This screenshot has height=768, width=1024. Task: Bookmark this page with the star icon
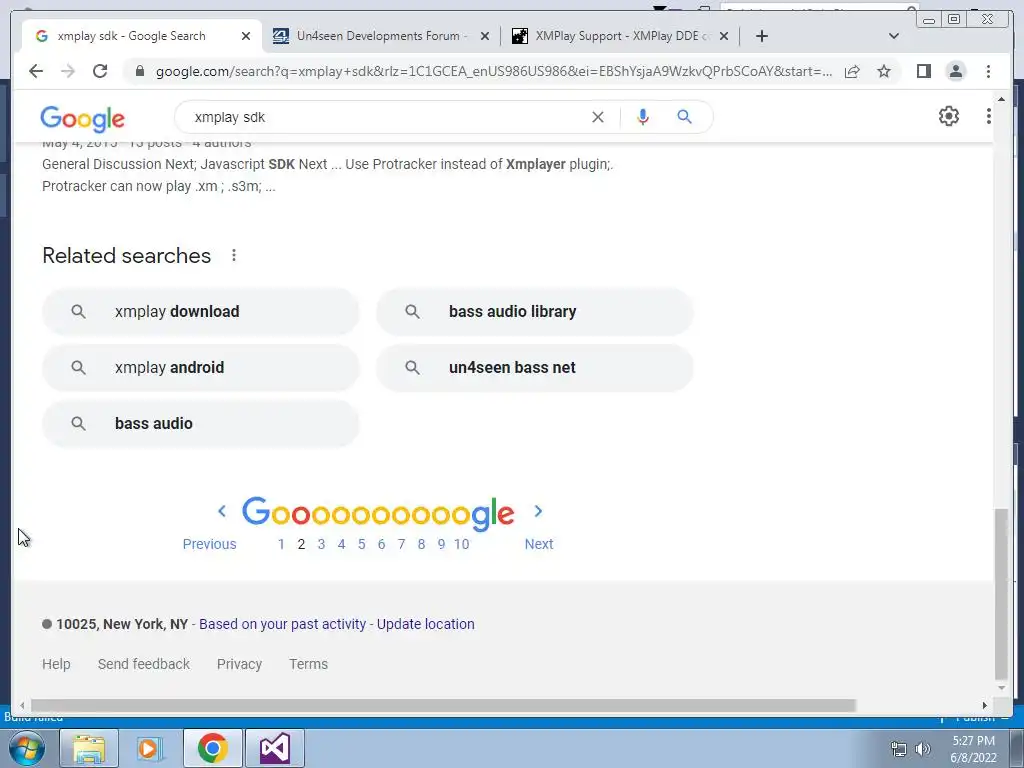coord(884,71)
